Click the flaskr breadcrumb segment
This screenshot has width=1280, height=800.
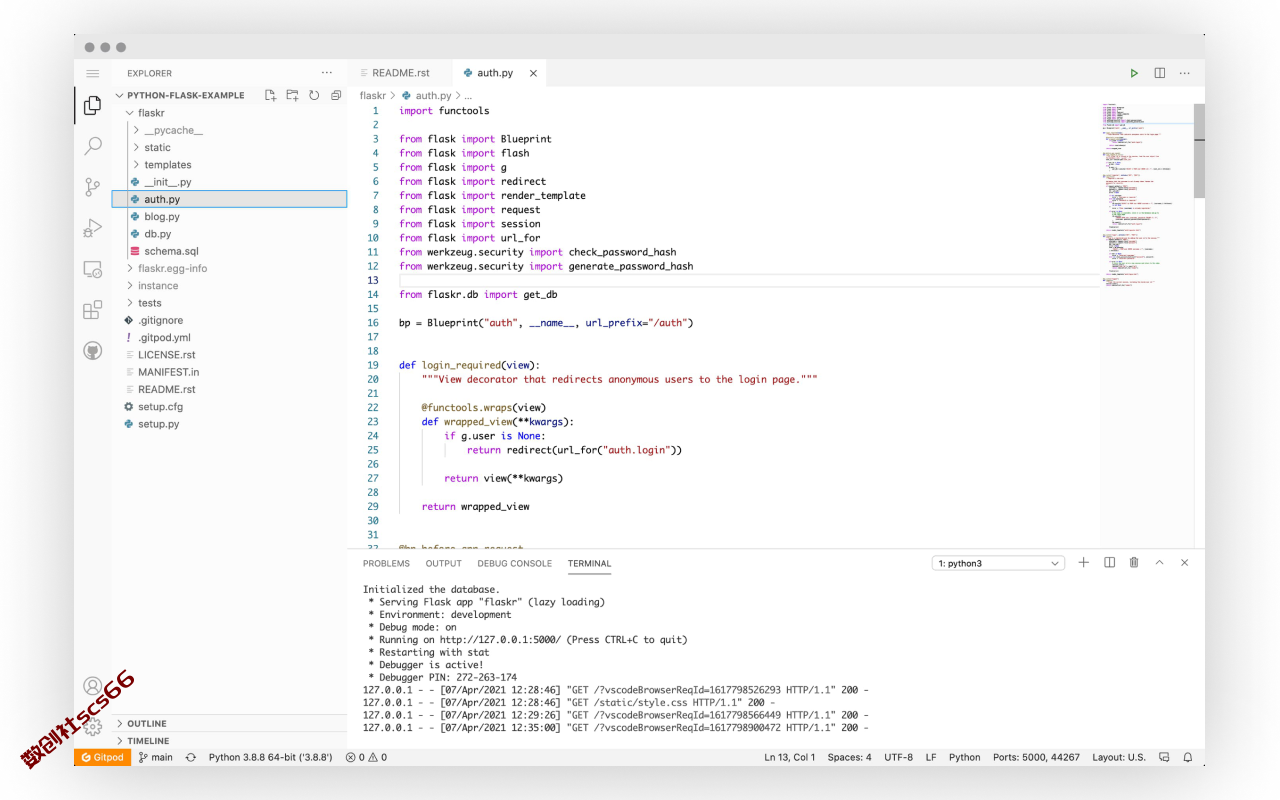click(372, 96)
